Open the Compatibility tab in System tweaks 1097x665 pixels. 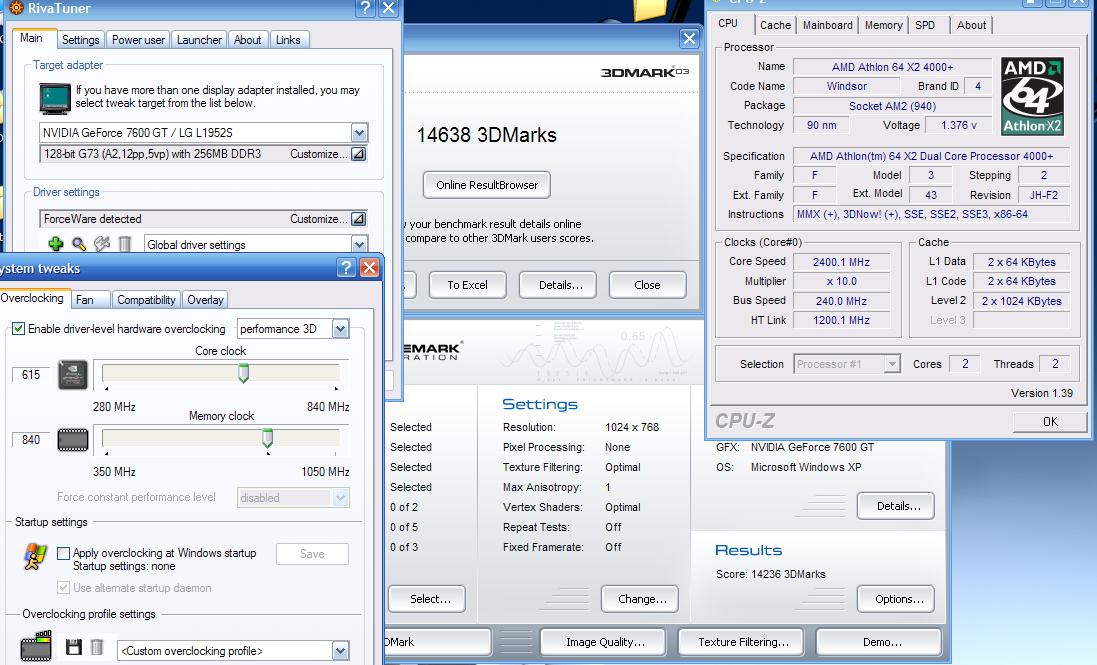tap(146, 299)
